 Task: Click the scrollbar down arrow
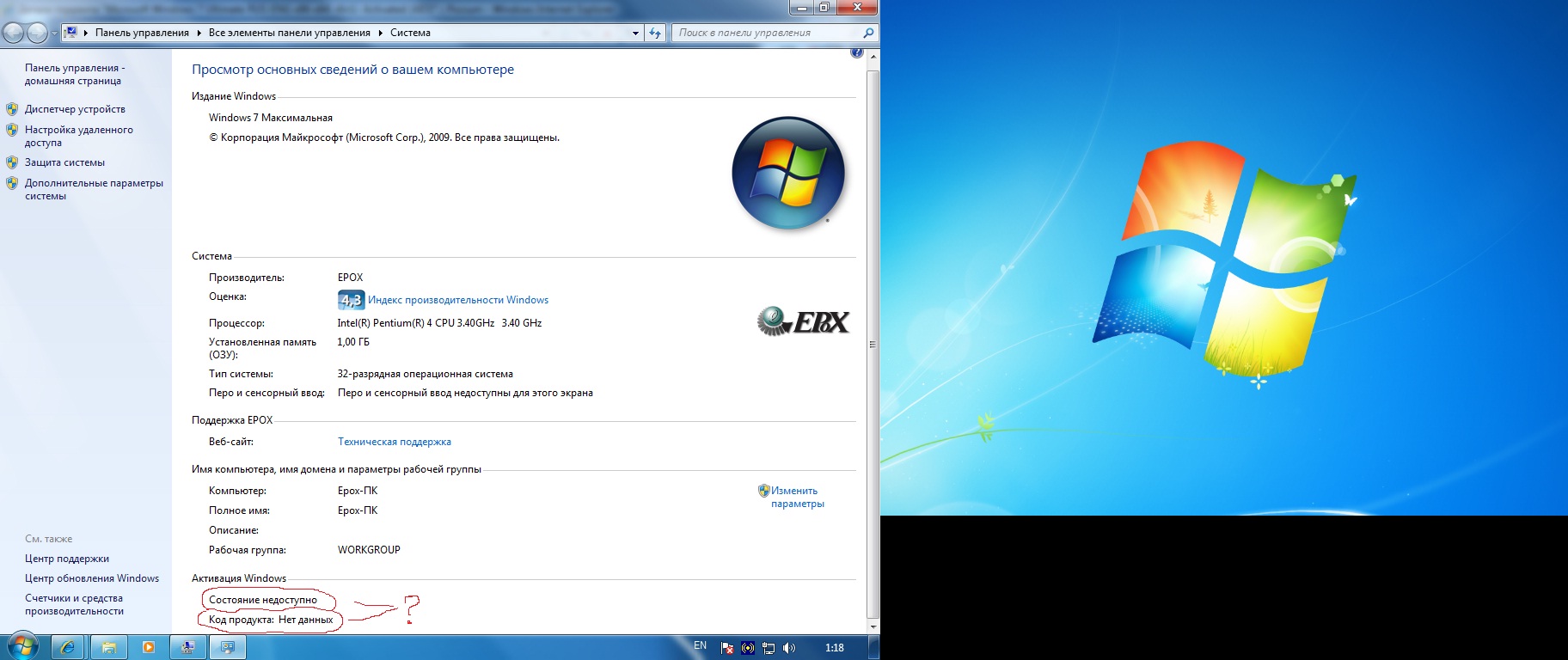[873, 626]
